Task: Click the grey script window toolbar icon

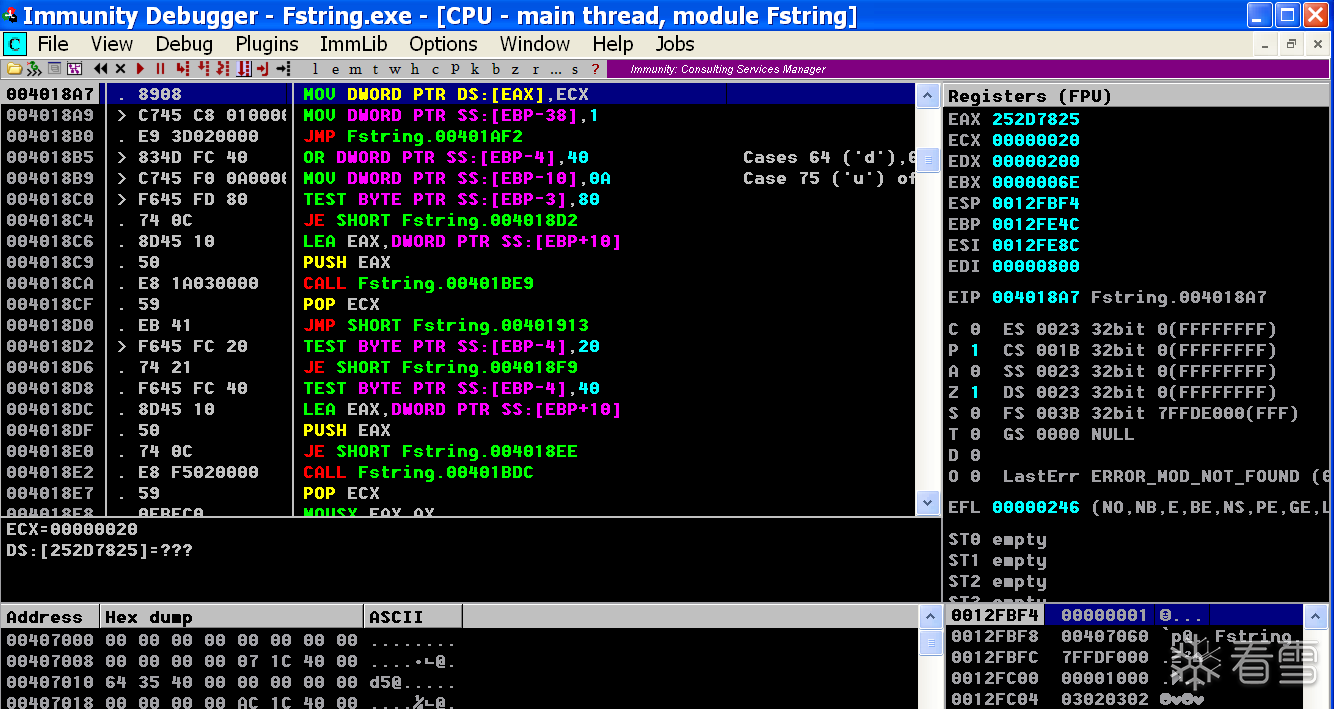Action: coord(55,69)
